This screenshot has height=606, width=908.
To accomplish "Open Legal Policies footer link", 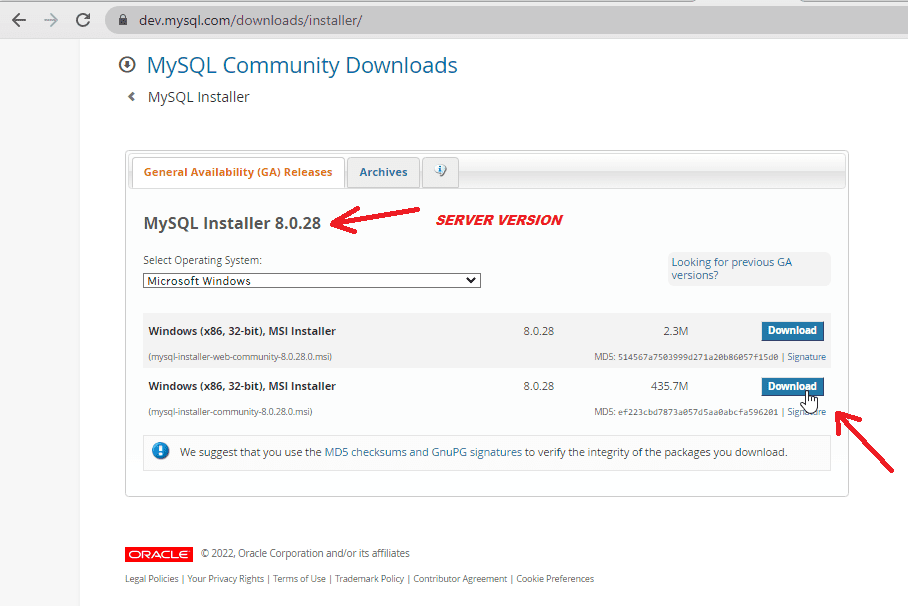I will 152,579.
